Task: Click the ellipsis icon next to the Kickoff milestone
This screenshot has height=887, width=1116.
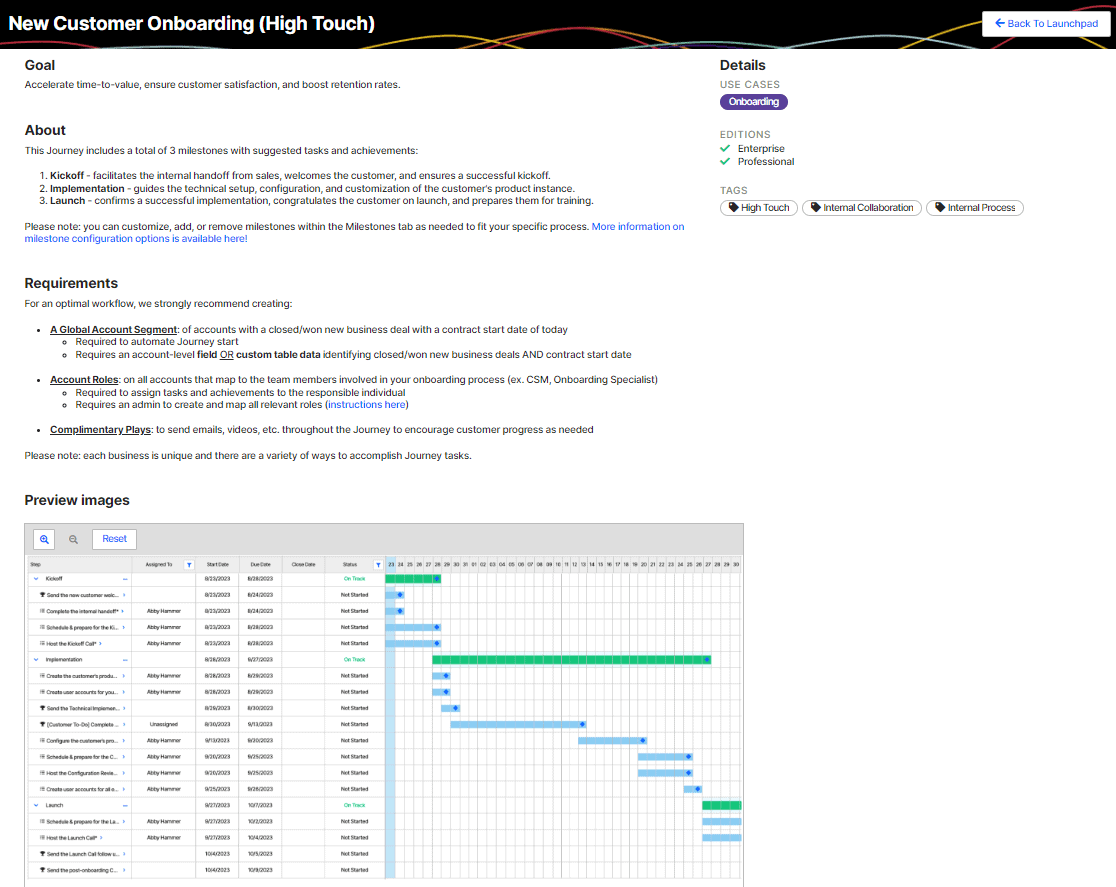Action: 124,578
